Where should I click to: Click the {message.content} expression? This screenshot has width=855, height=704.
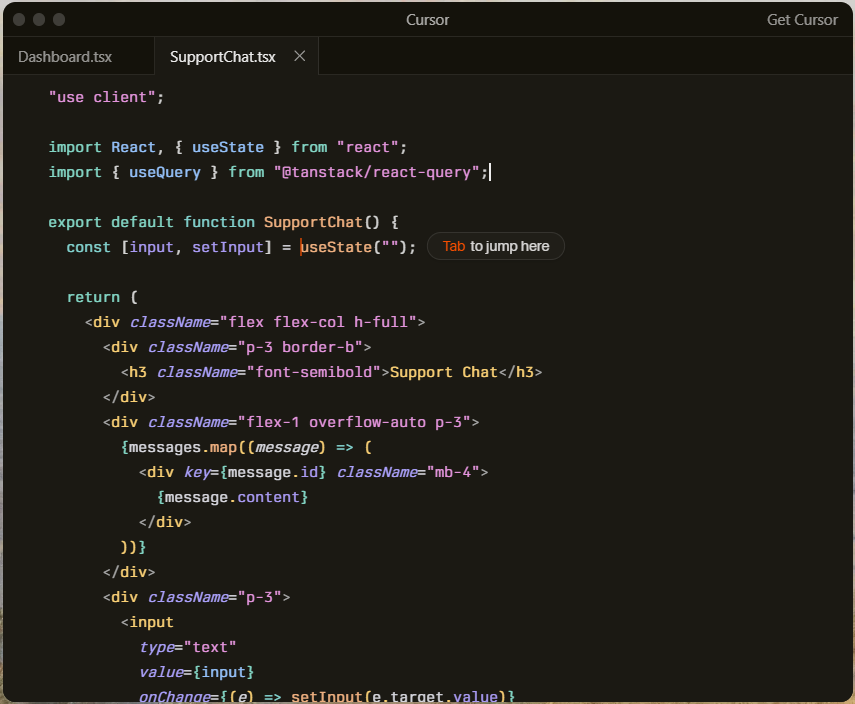(232, 497)
